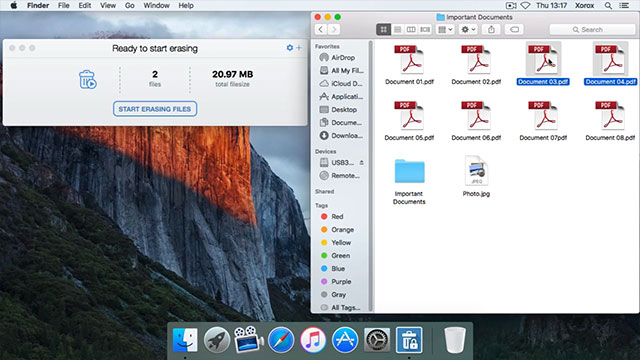The image size is (640, 360).
Task: Select Document 04.pdf icon
Action: click(x=611, y=60)
